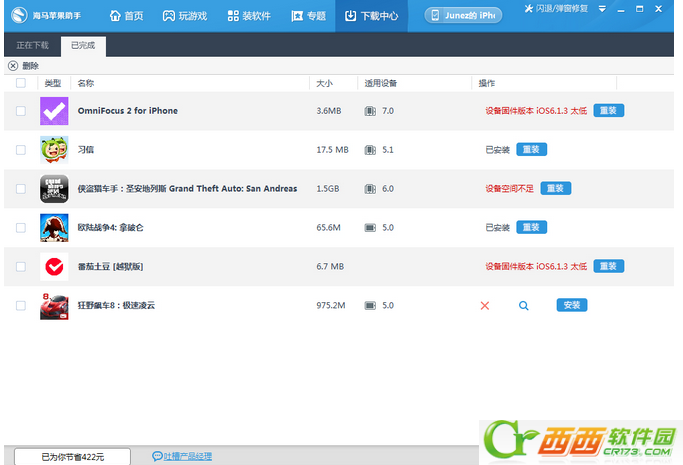Click the 设备空间不足 warning text
The image size is (683, 465).
(509, 189)
